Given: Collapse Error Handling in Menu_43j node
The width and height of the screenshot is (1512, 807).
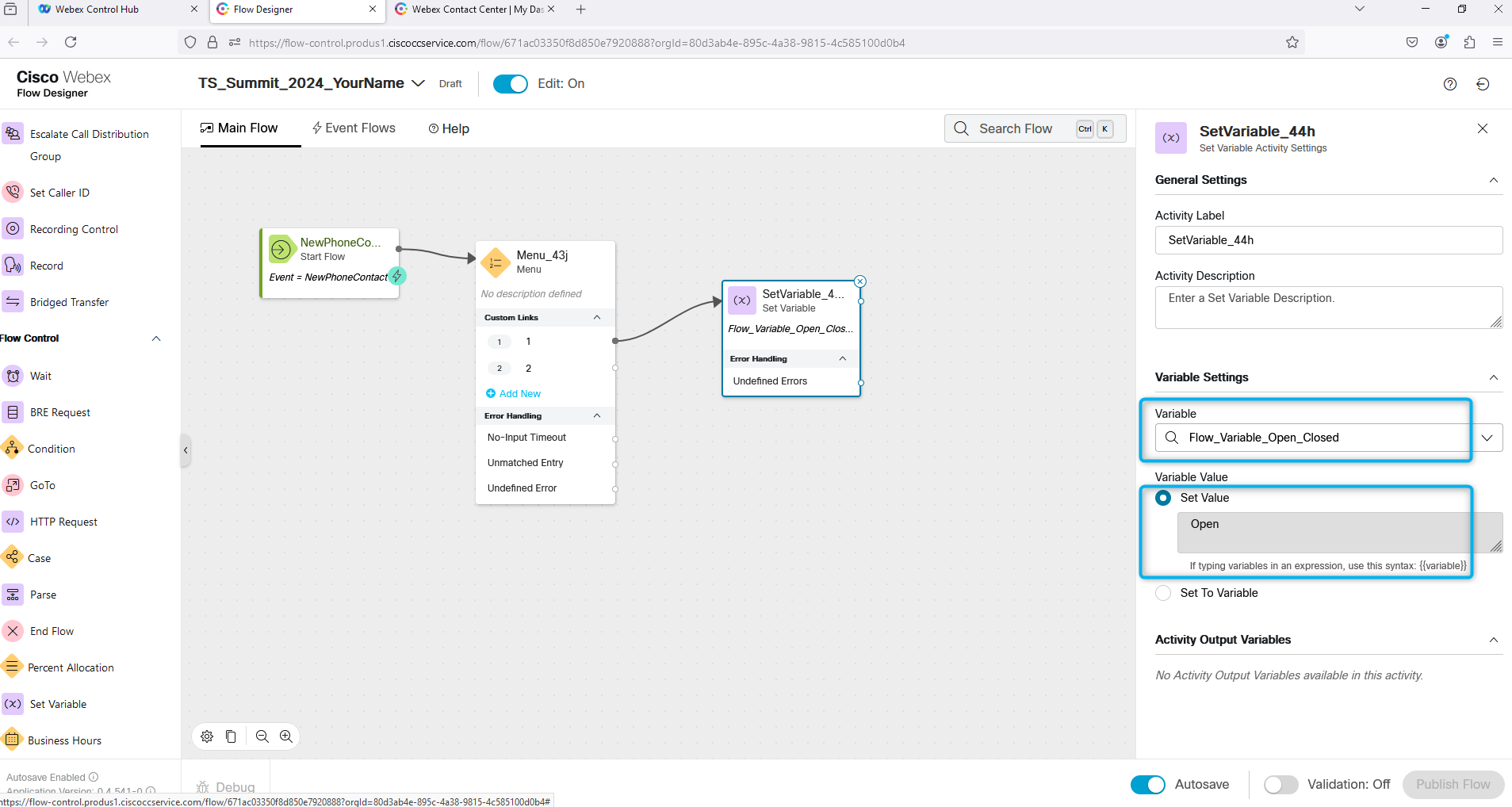Looking at the screenshot, I should 597,415.
